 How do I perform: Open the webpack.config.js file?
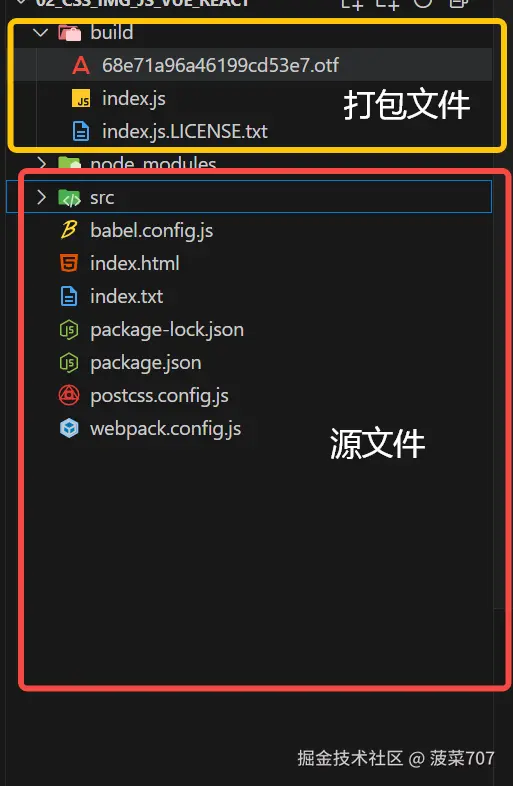[x=165, y=429]
